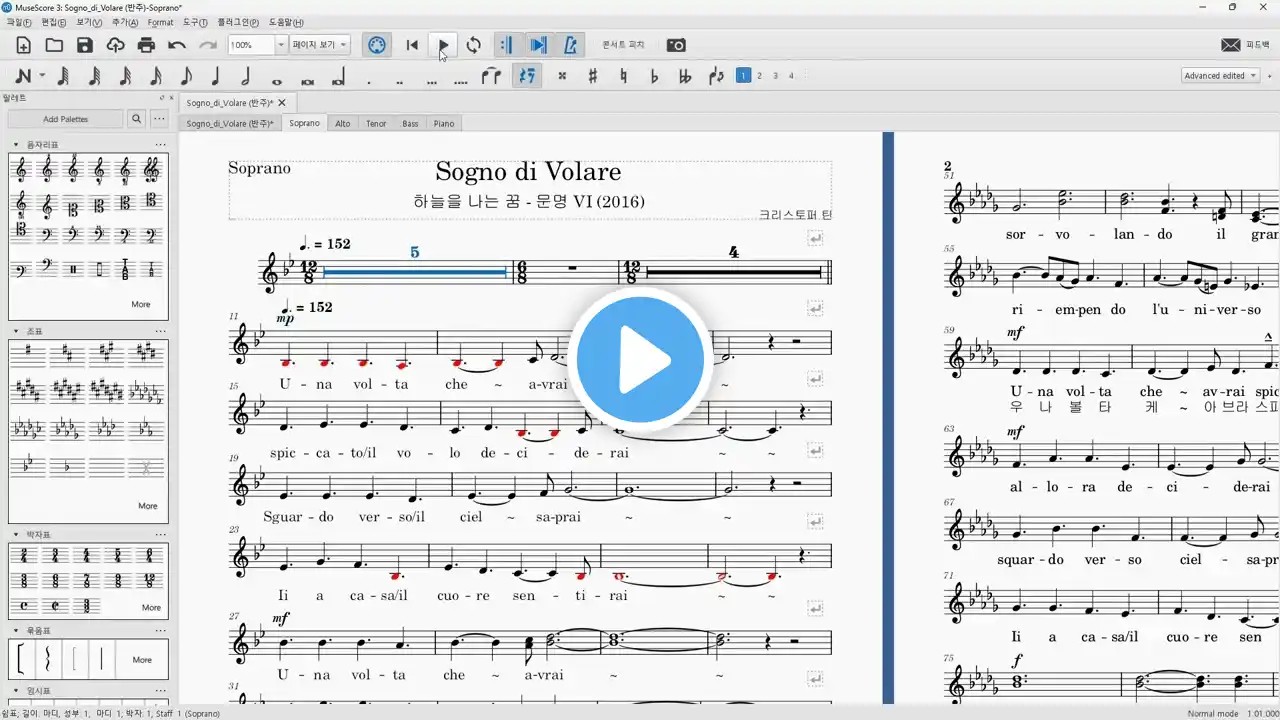Screen dimensions: 1280x720
Task: Undo the last action
Action: (x=177, y=45)
